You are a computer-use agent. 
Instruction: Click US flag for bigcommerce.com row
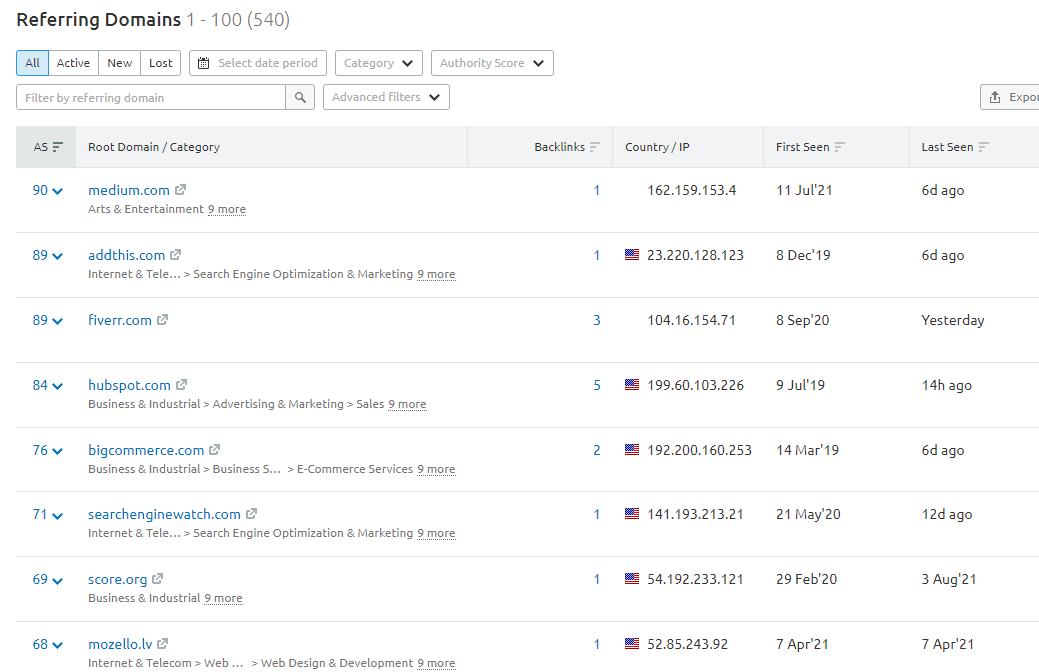tap(632, 449)
